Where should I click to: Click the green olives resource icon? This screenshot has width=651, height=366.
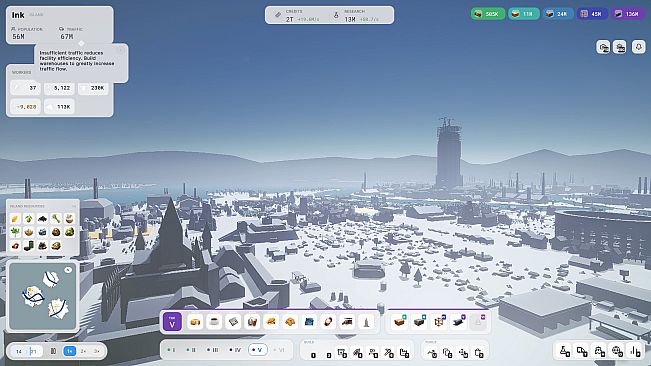(x=29, y=219)
